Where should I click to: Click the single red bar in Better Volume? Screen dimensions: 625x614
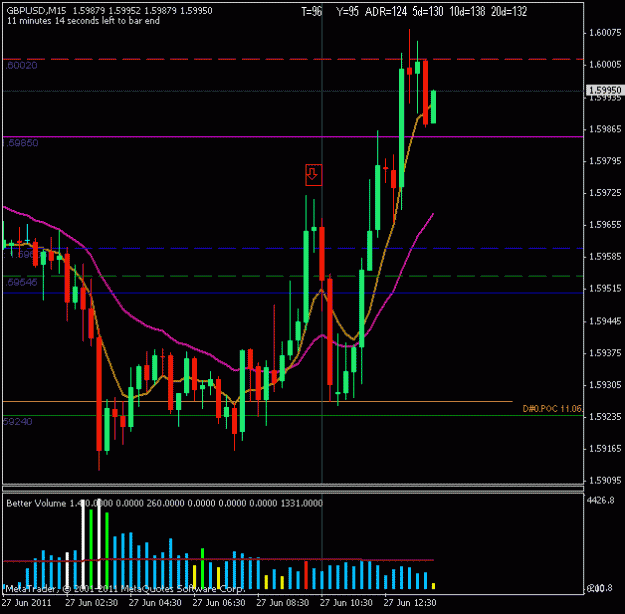[x=306, y=575]
